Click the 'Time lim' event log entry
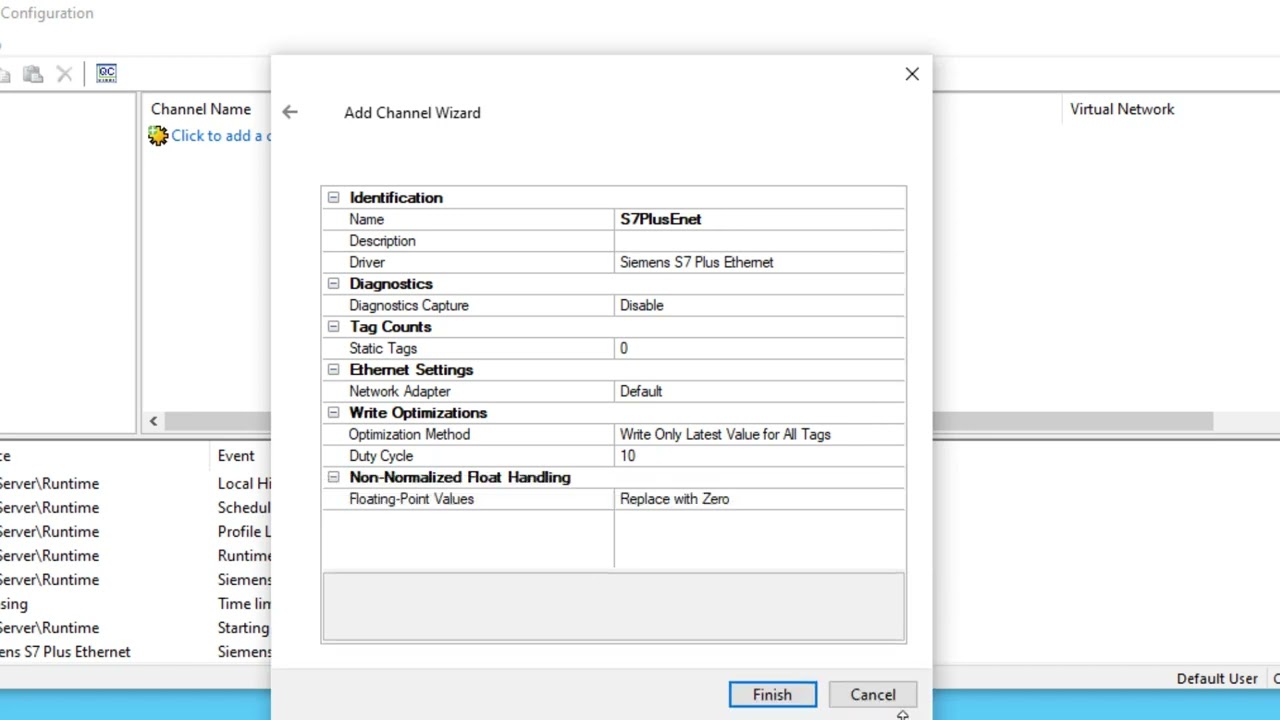Image resolution: width=1280 pixels, height=720 pixels. 244,604
